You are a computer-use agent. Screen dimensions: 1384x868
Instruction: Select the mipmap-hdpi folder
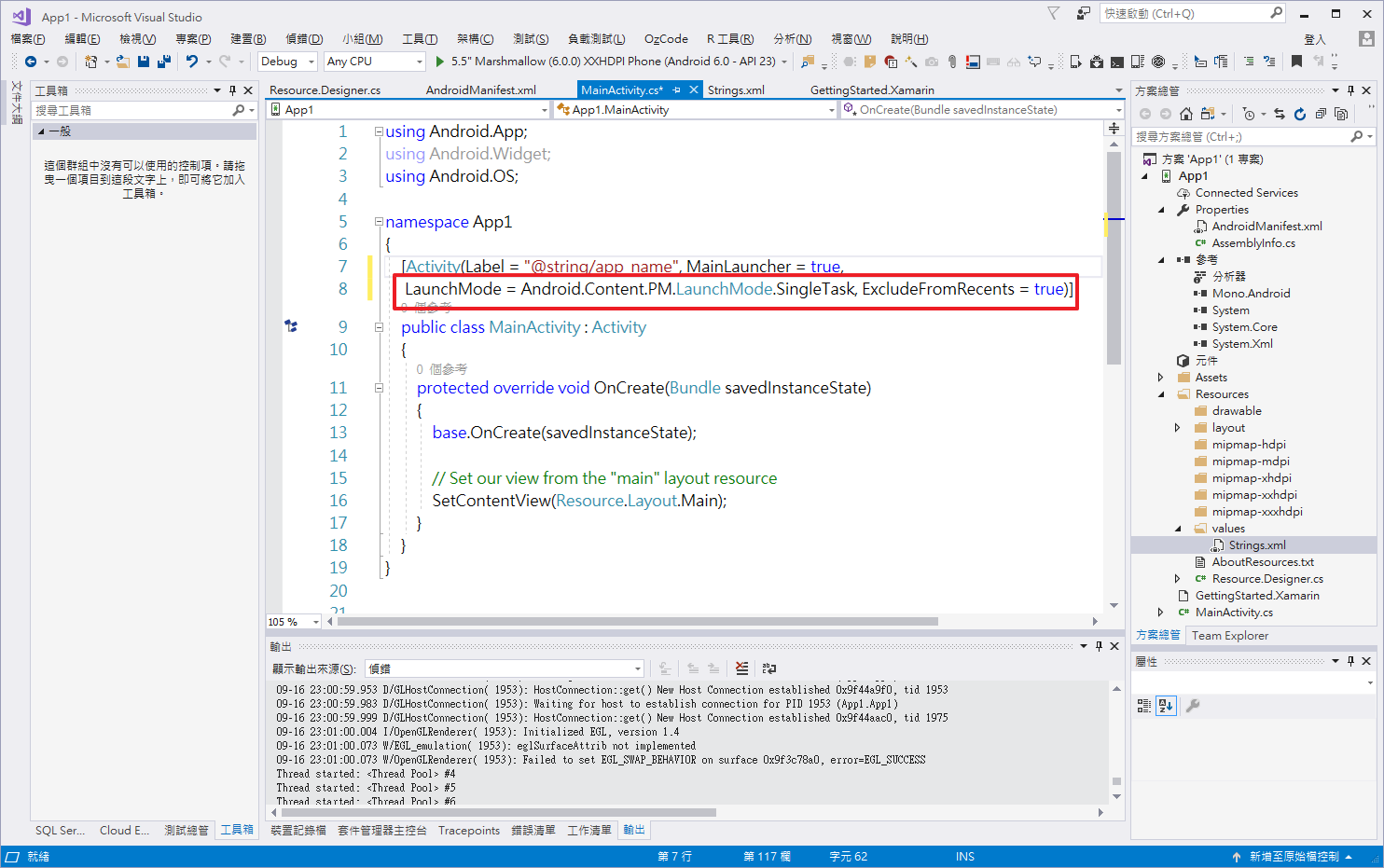(1249, 445)
